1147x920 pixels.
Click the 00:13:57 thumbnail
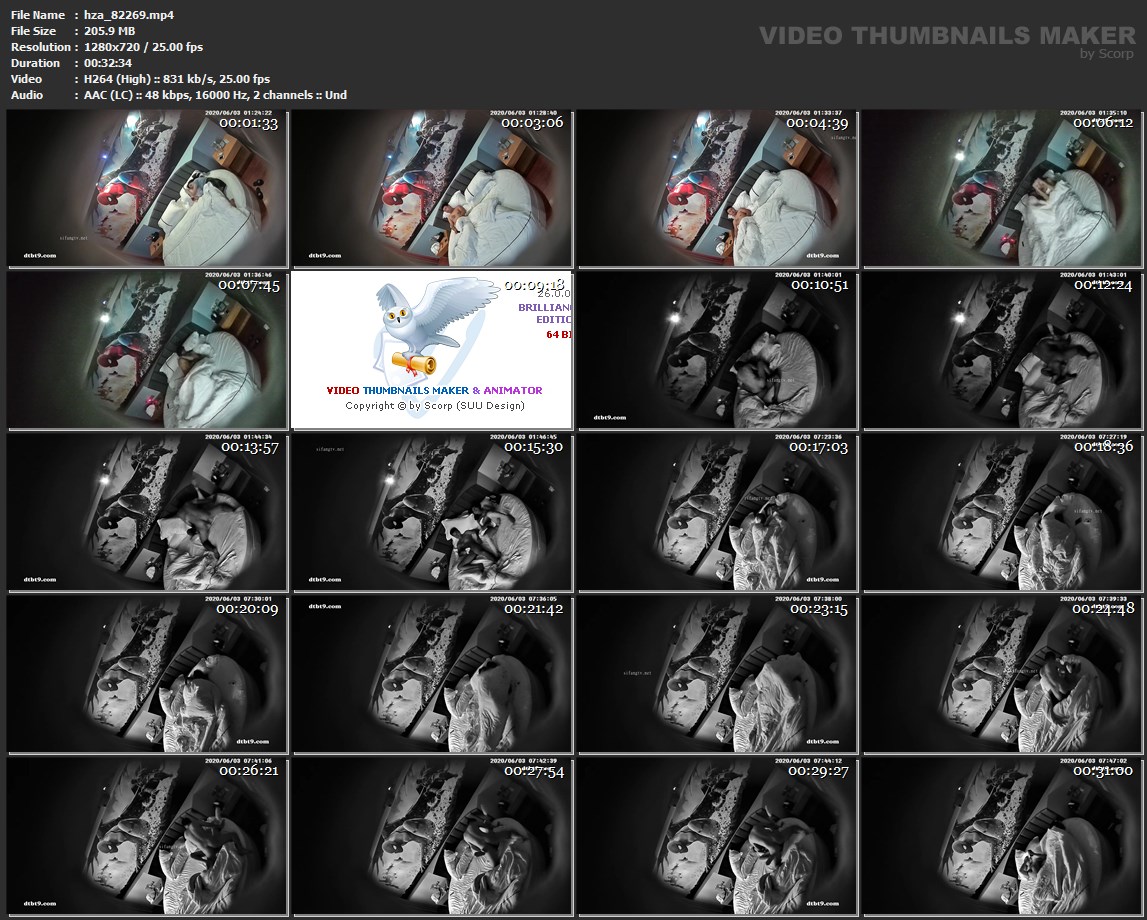pos(147,513)
